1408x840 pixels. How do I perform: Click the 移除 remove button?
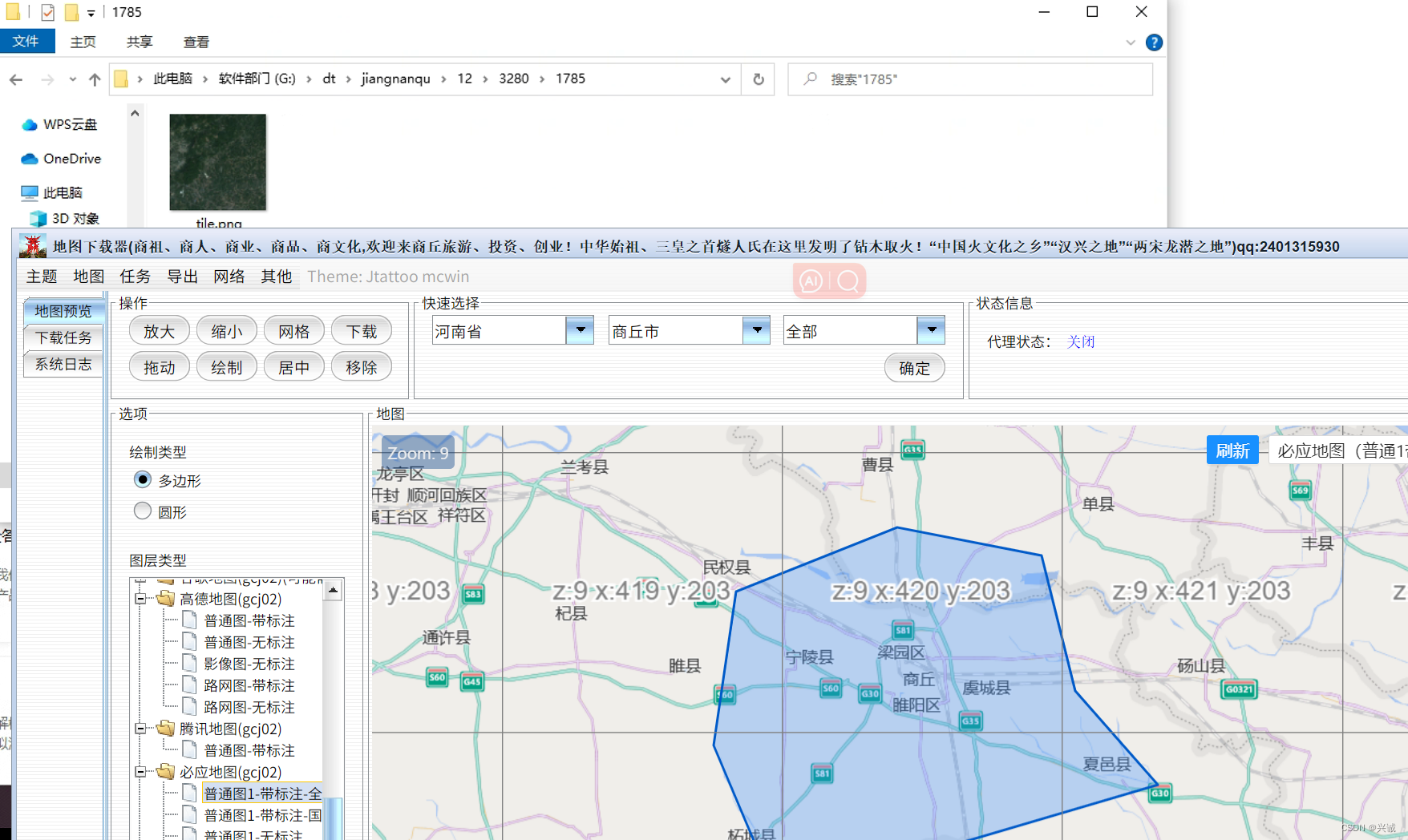(x=362, y=367)
